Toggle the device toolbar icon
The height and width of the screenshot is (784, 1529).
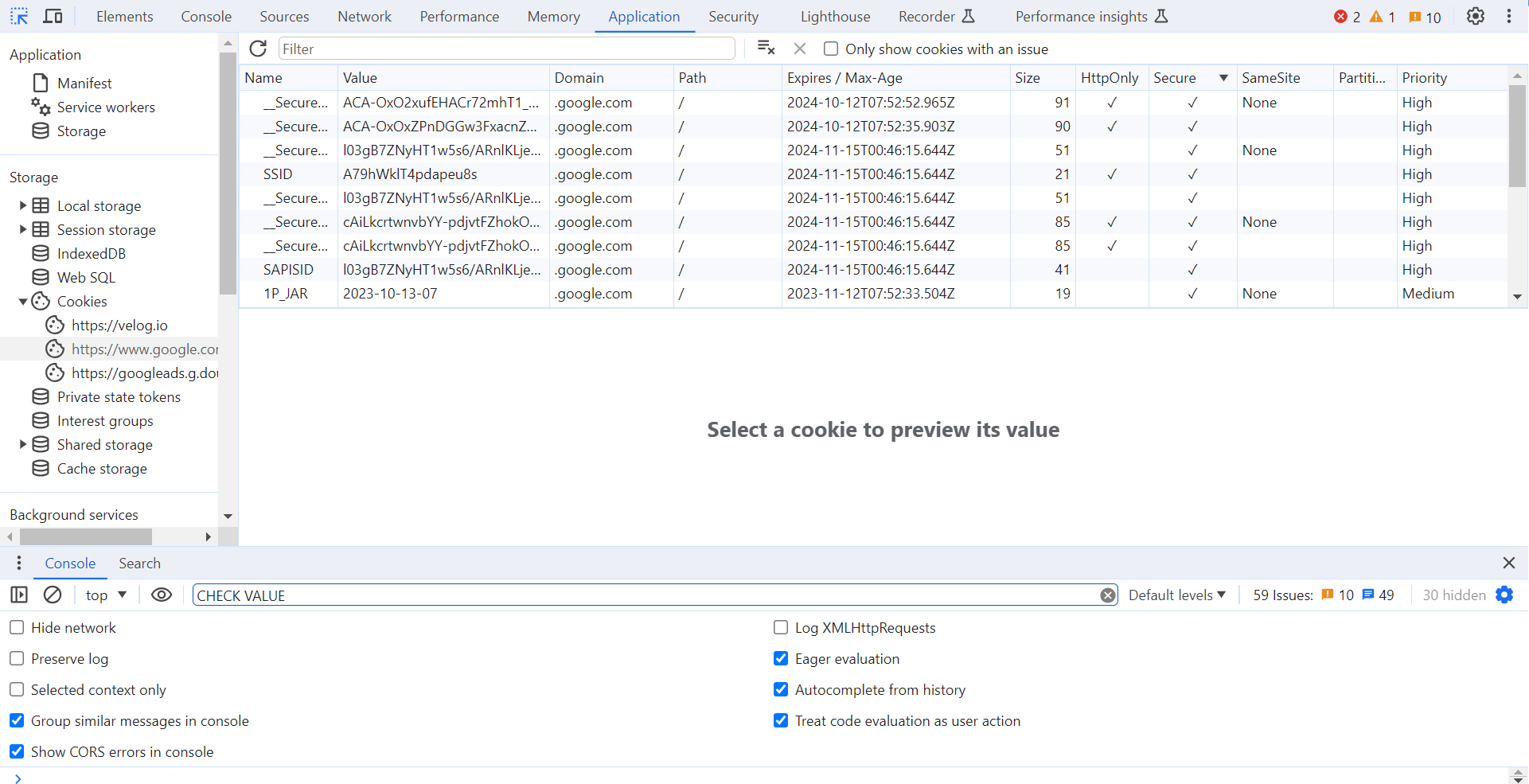[53, 16]
